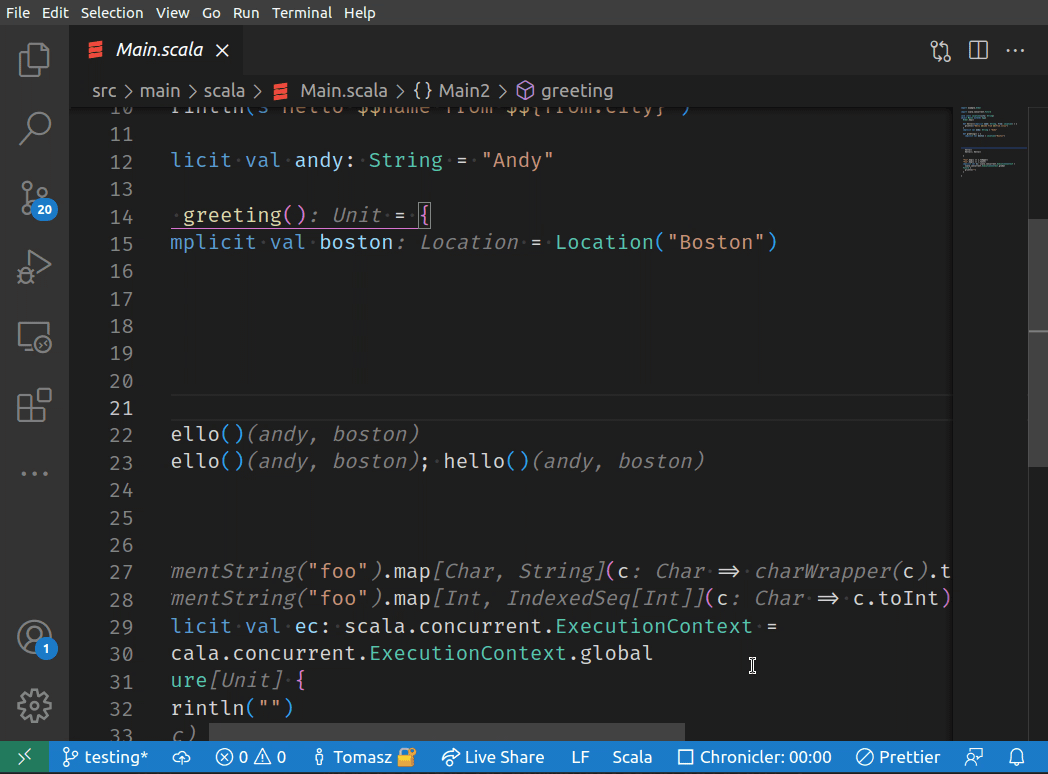Click the "Andy" string on line 12
The image size is (1048, 774).
coord(517,160)
